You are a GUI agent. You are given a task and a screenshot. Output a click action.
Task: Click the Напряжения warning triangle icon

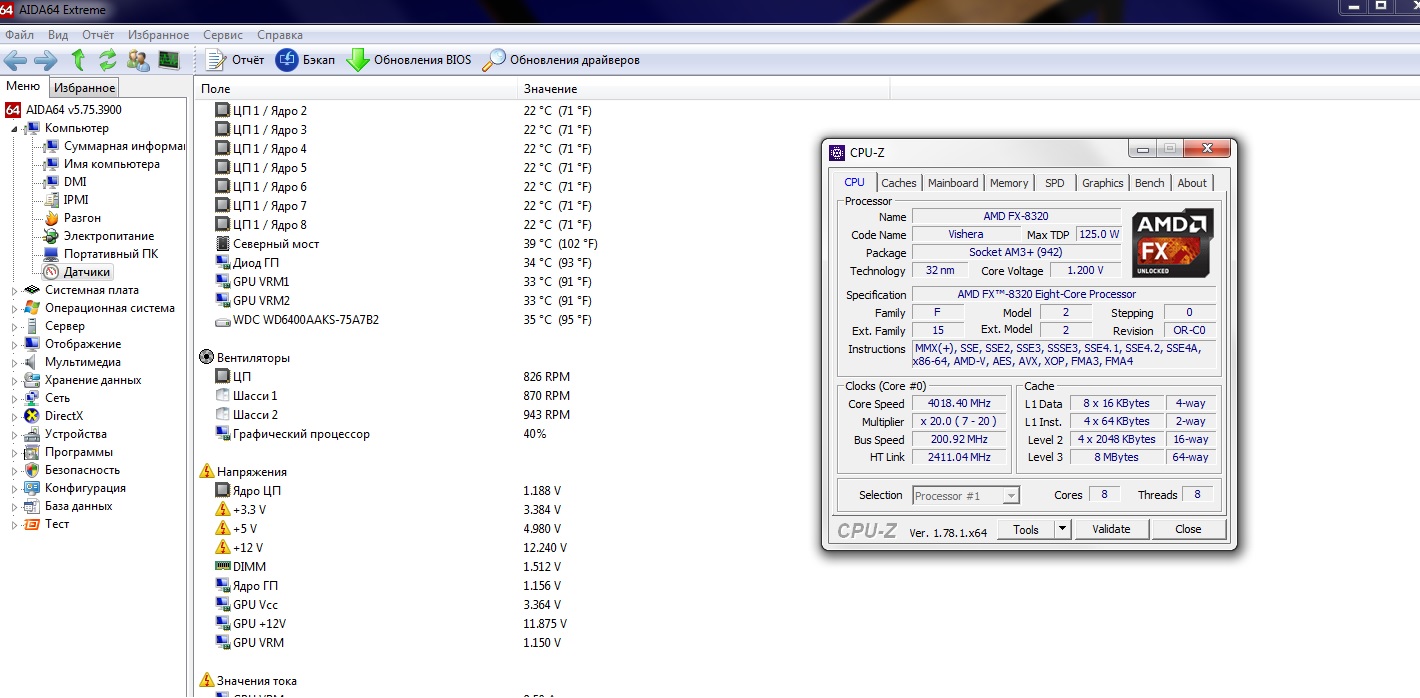coord(207,471)
